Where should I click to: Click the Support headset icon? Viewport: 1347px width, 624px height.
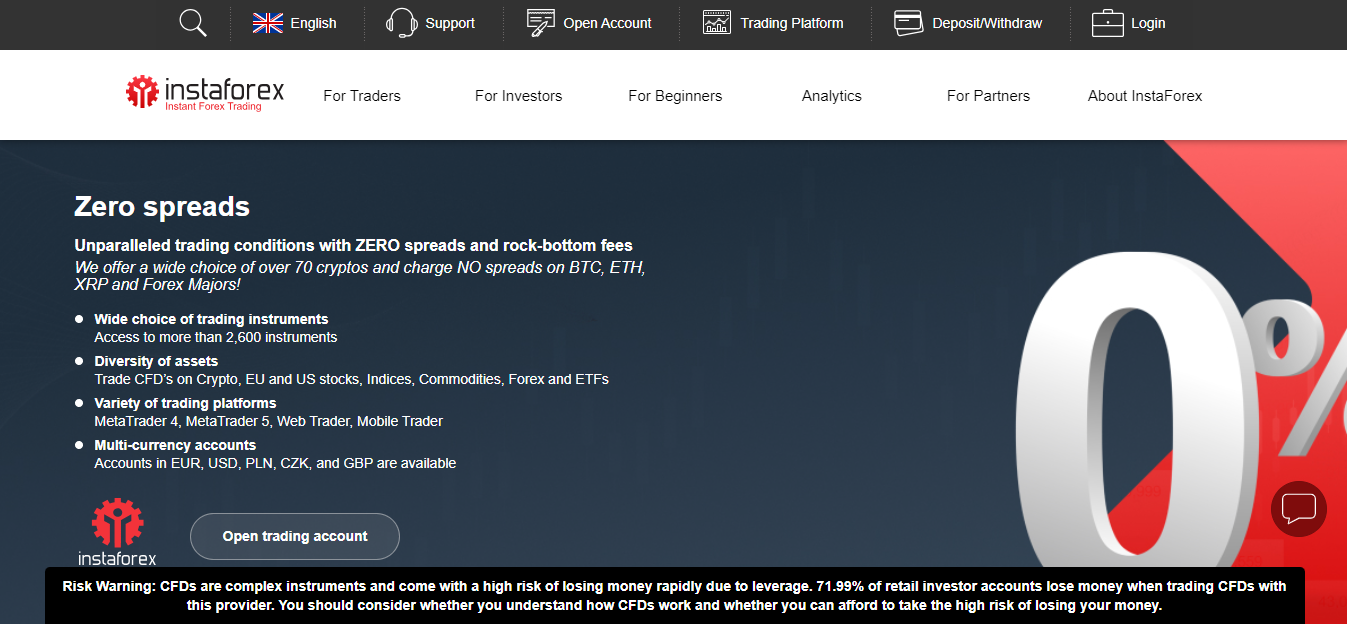click(x=401, y=23)
